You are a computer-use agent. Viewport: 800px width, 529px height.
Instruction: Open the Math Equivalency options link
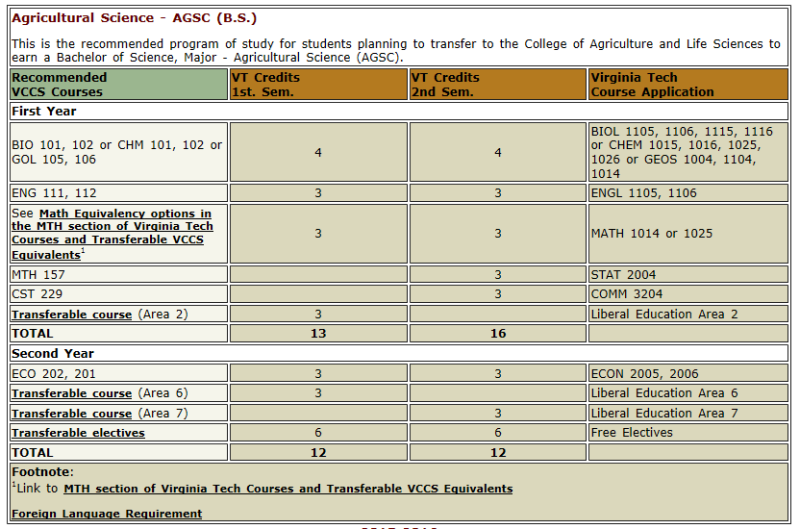tap(112, 233)
